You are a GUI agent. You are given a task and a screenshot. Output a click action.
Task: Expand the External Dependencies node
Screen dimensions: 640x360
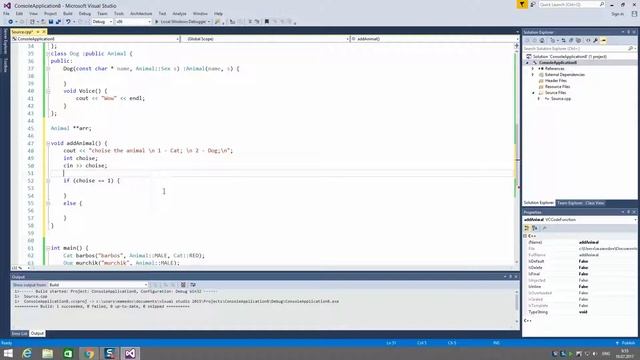point(533,75)
